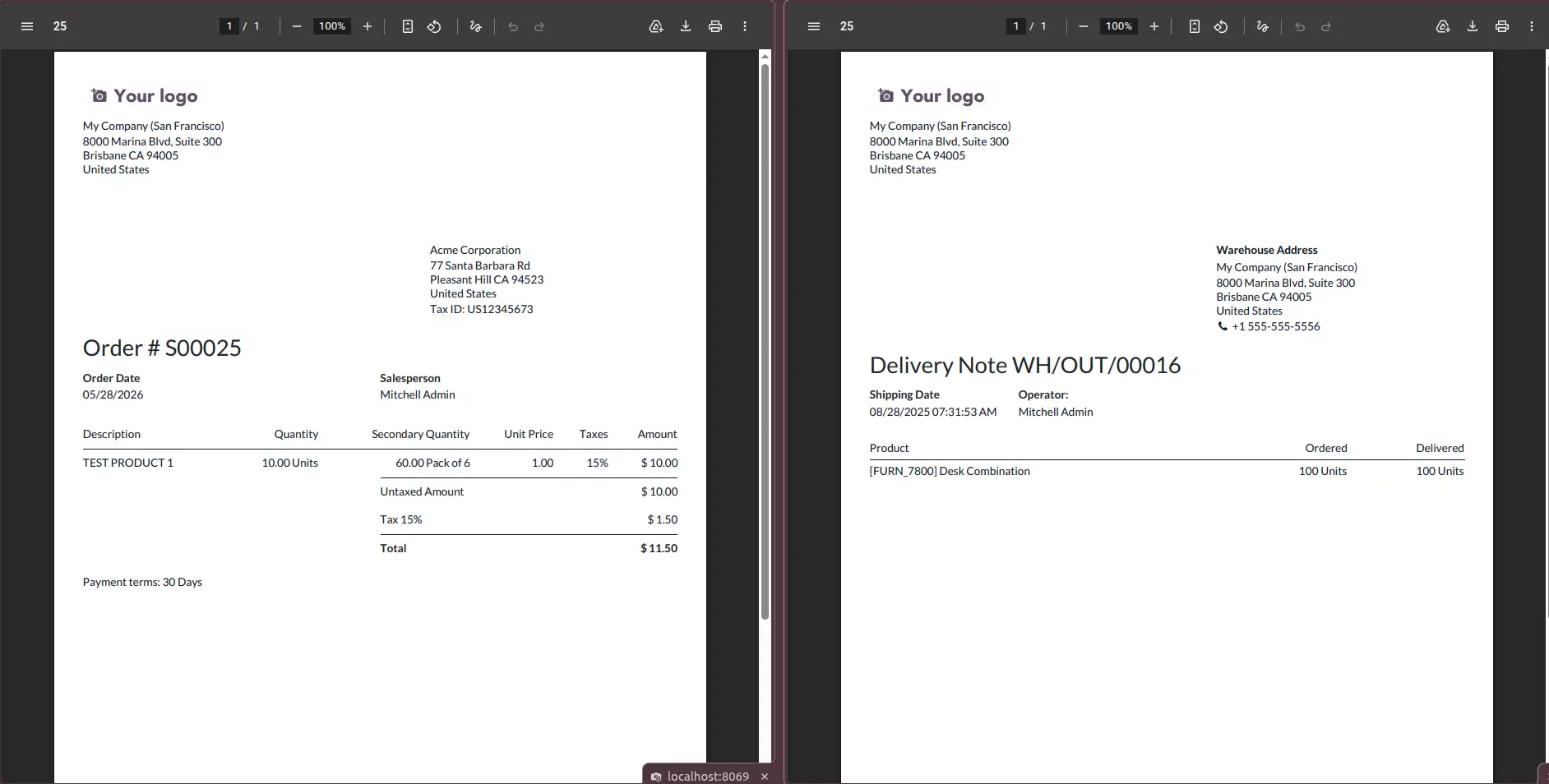Click the Ordered 100 Units value
This screenshot has width=1549, height=784.
pos(1323,471)
